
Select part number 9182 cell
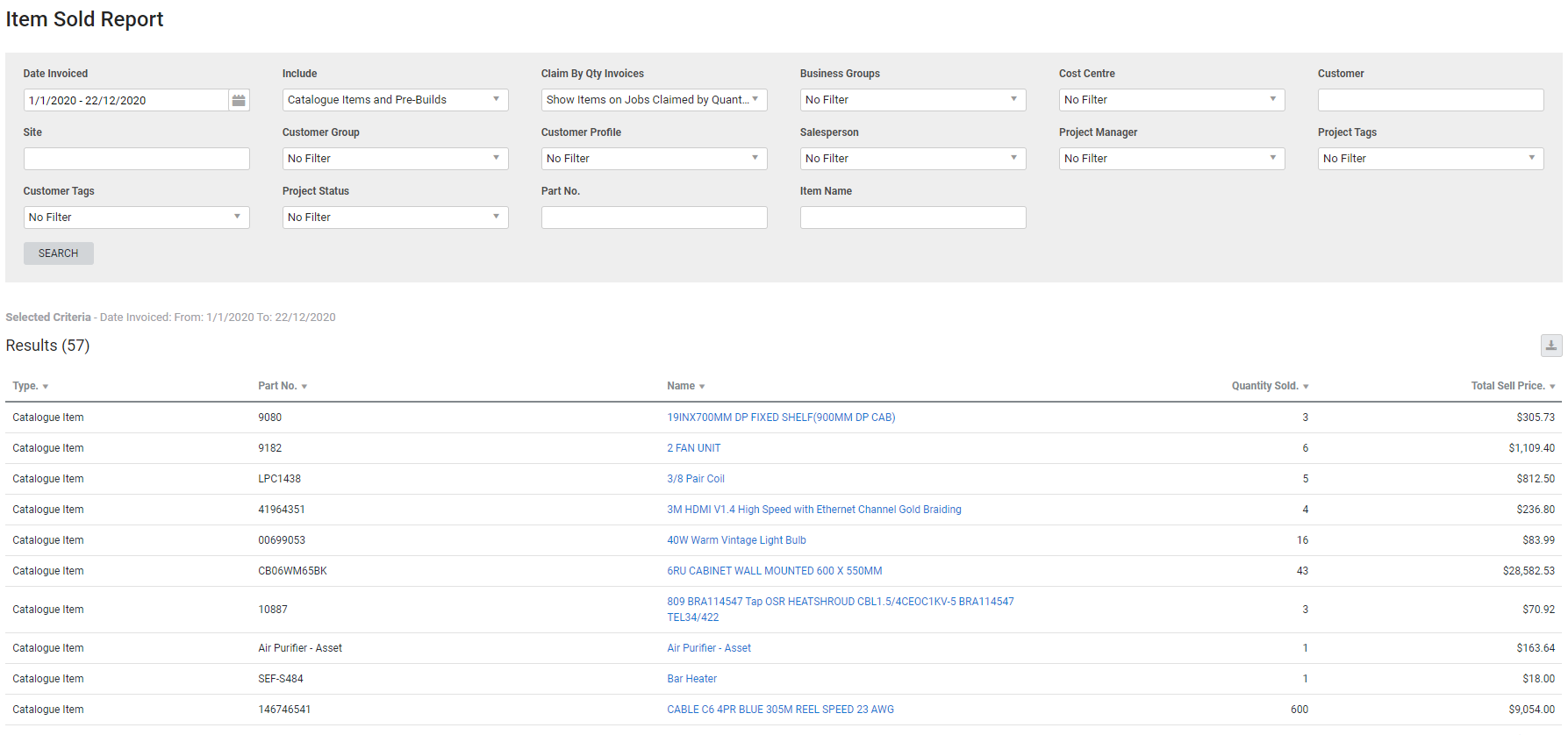pyautogui.click(x=270, y=448)
